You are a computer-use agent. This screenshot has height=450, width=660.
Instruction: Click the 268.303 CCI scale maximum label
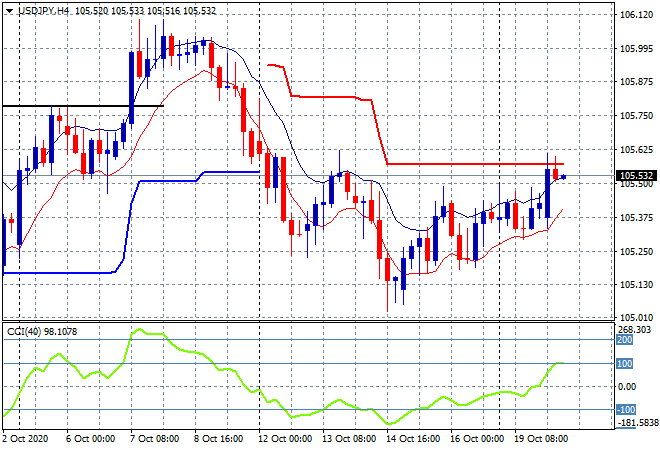point(639,328)
